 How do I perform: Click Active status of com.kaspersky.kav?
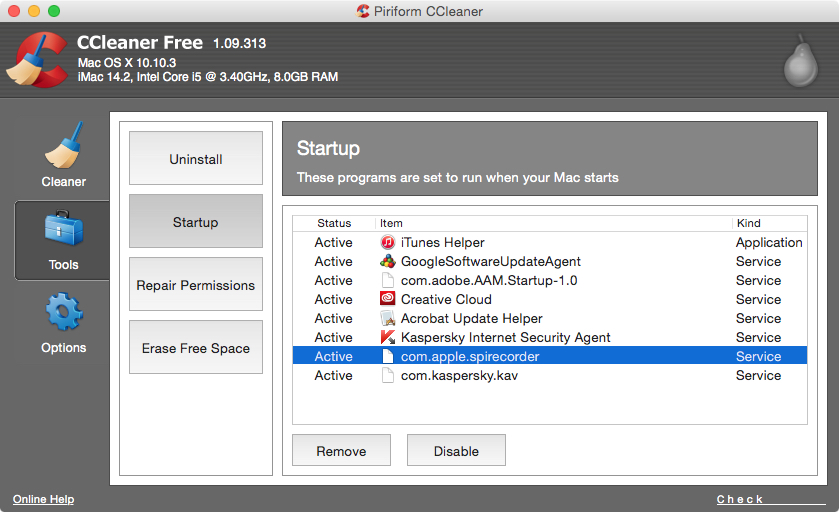click(333, 376)
